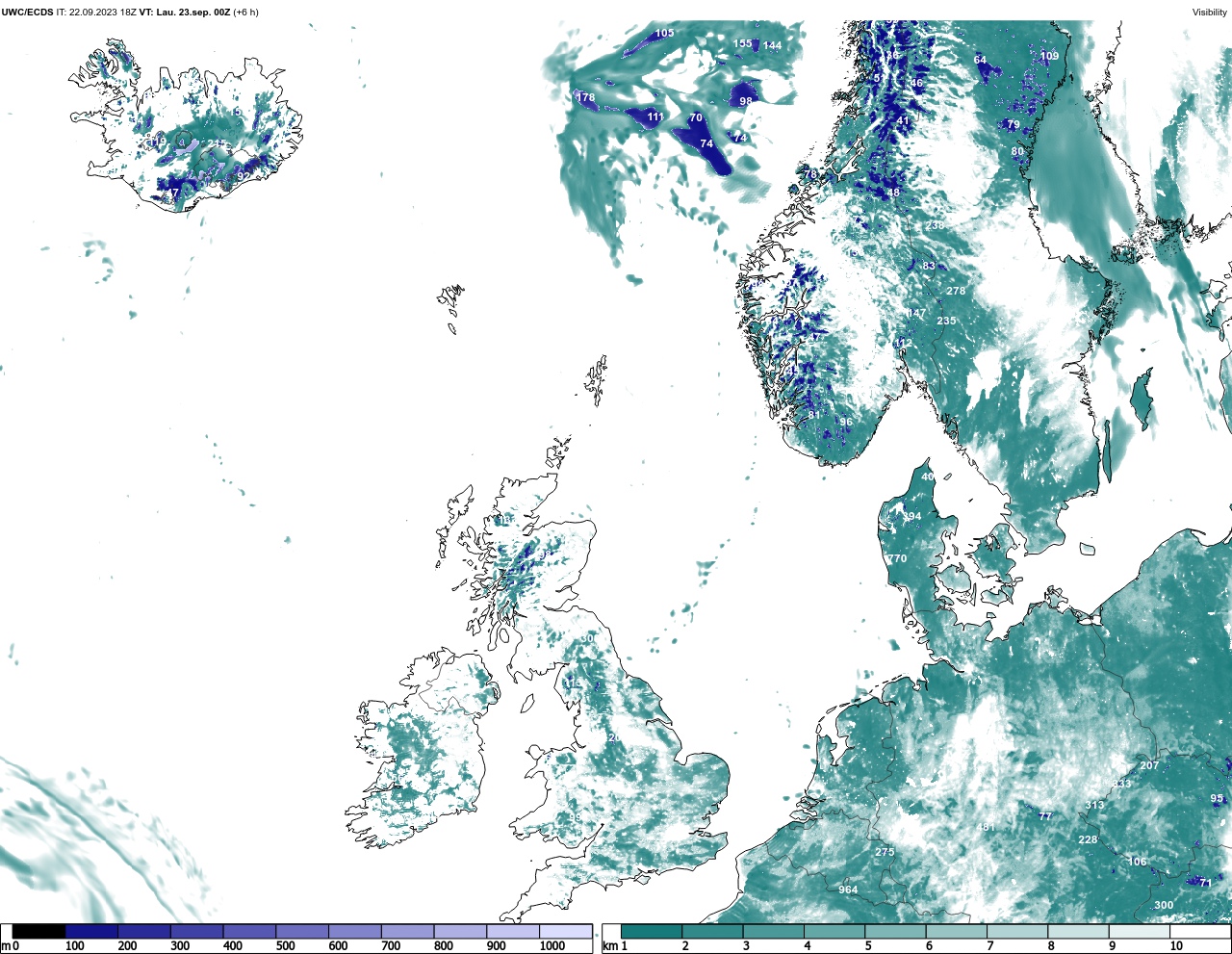
Task: Click the '964' visibility value on the map
Action: point(848,890)
